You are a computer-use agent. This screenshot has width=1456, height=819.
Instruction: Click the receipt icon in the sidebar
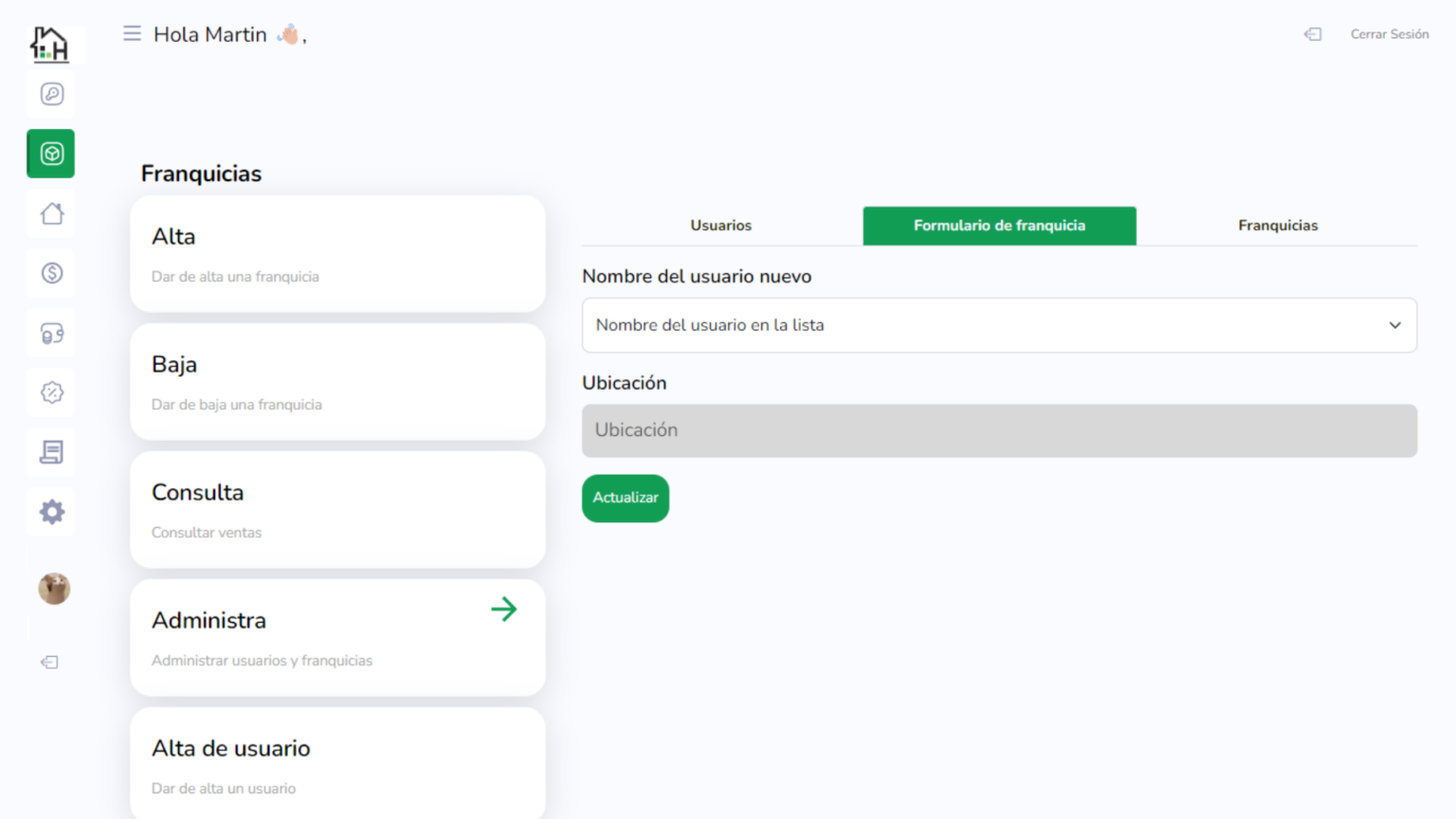(52, 452)
